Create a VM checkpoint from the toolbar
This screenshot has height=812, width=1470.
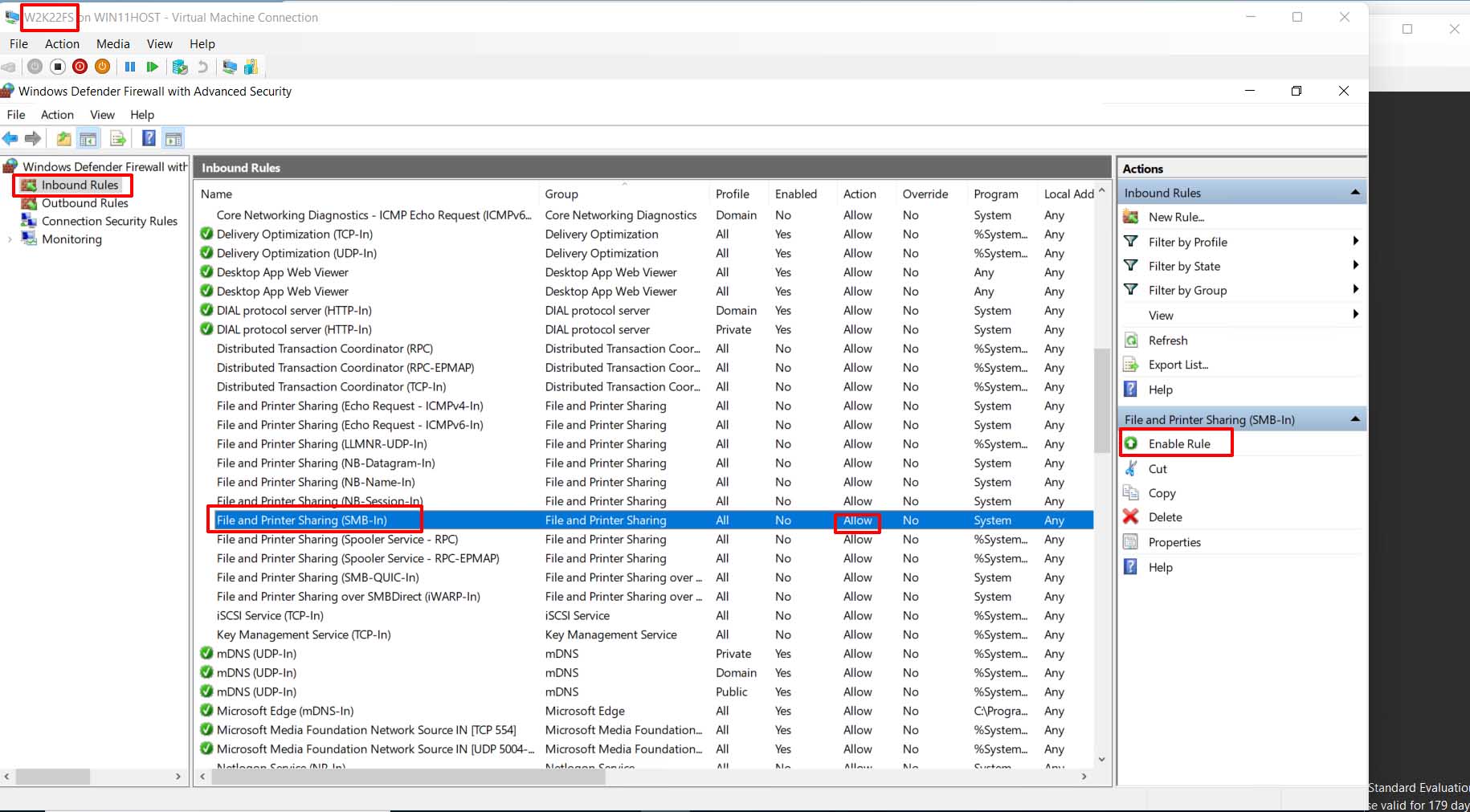click(x=180, y=67)
